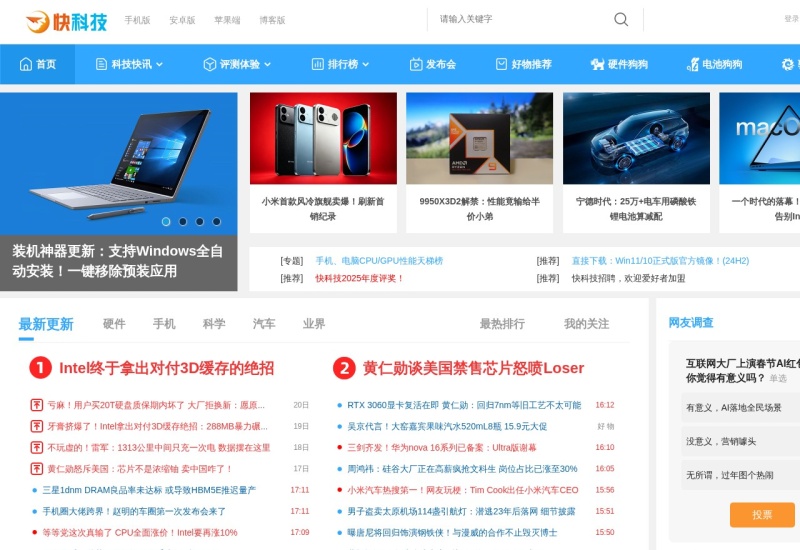The height and width of the screenshot is (550, 800).
Task: Click red number 1 badge
Action: pos(41,368)
